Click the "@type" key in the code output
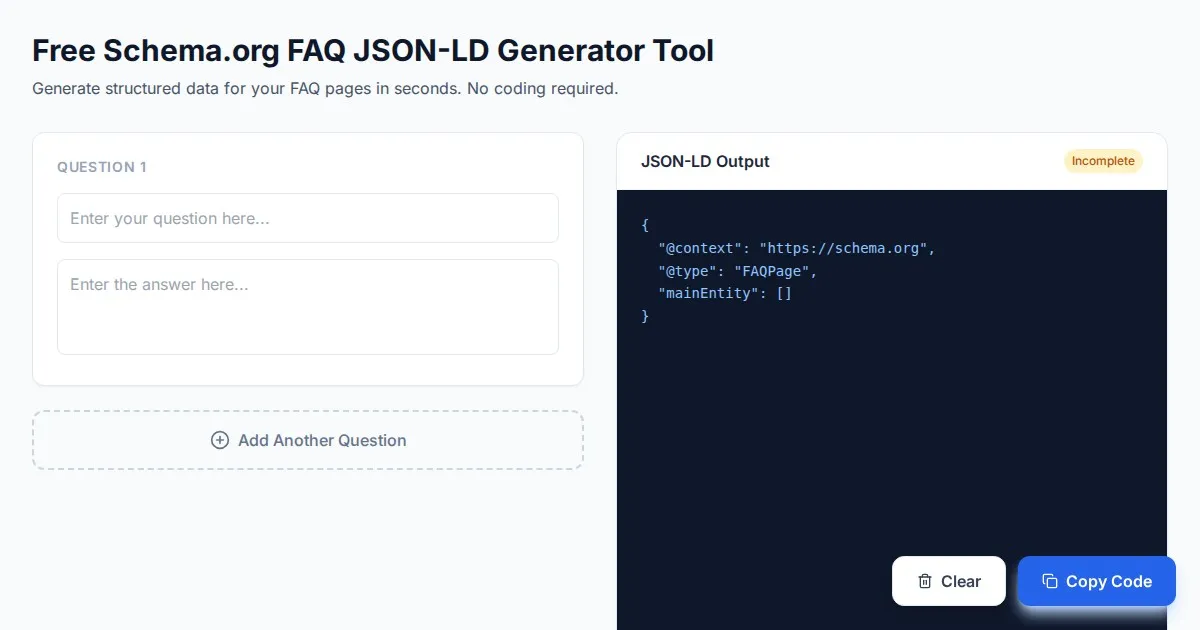The height and width of the screenshot is (630, 1200). tap(687, 271)
